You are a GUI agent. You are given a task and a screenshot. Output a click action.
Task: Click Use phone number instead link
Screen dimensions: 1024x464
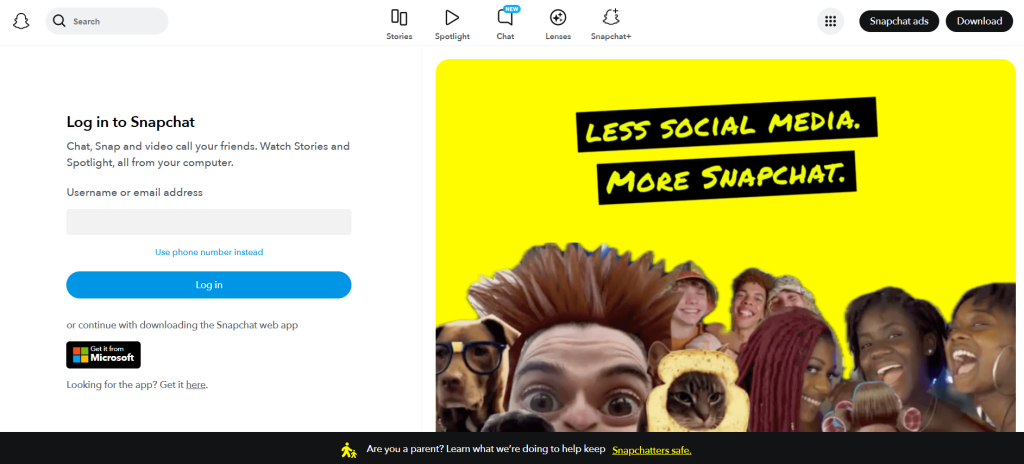click(x=209, y=252)
